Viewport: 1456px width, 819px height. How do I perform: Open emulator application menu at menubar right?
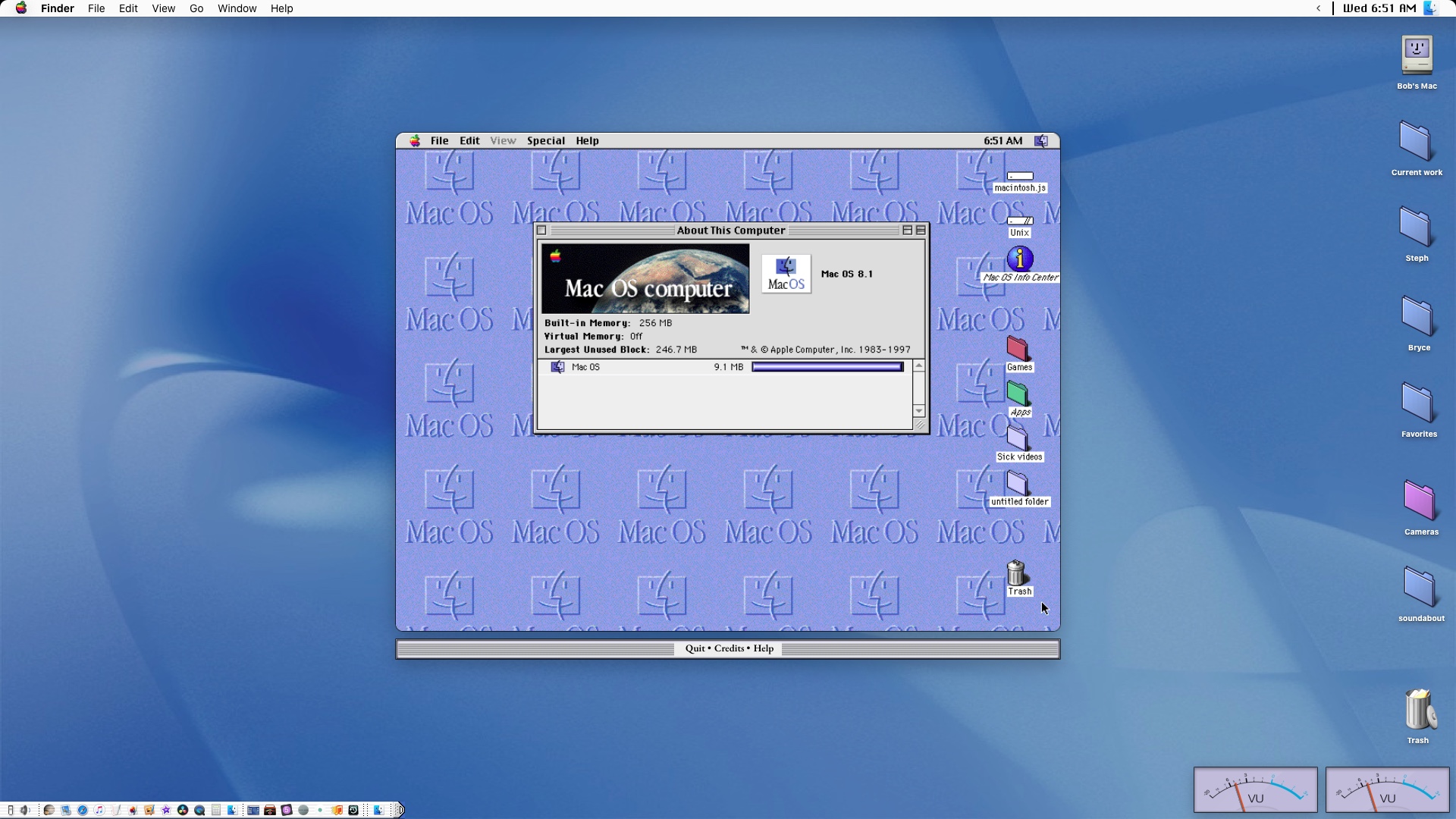point(1041,140)
